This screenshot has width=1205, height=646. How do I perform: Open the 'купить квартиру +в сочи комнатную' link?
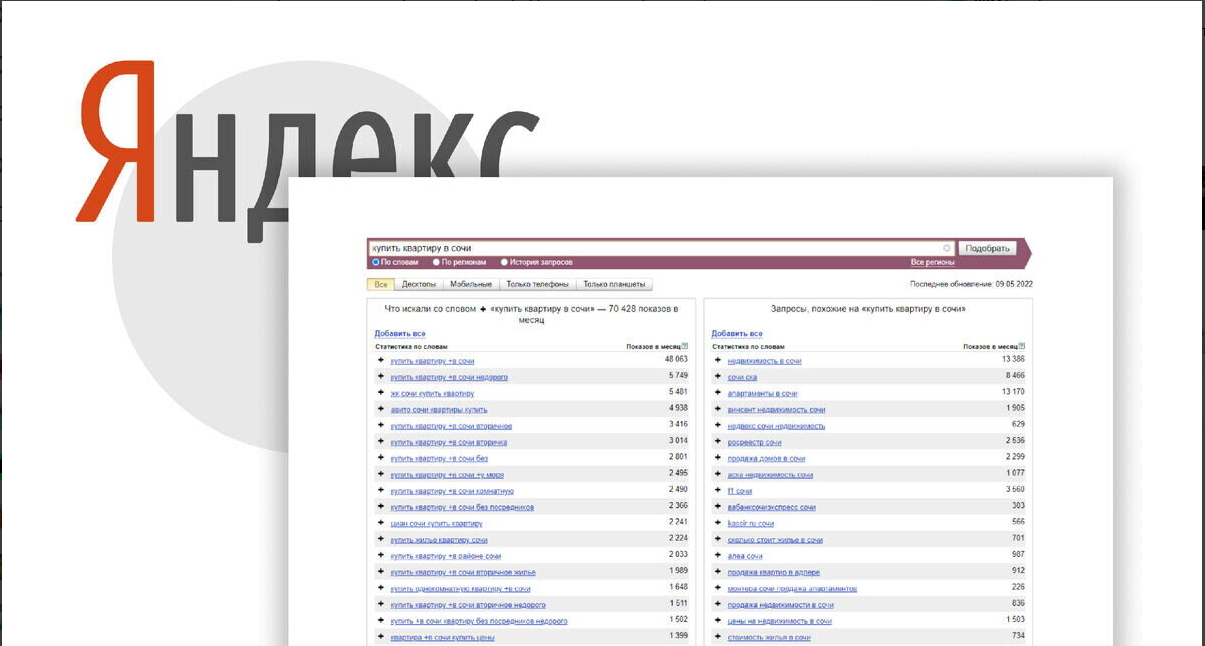click(452, 491)
